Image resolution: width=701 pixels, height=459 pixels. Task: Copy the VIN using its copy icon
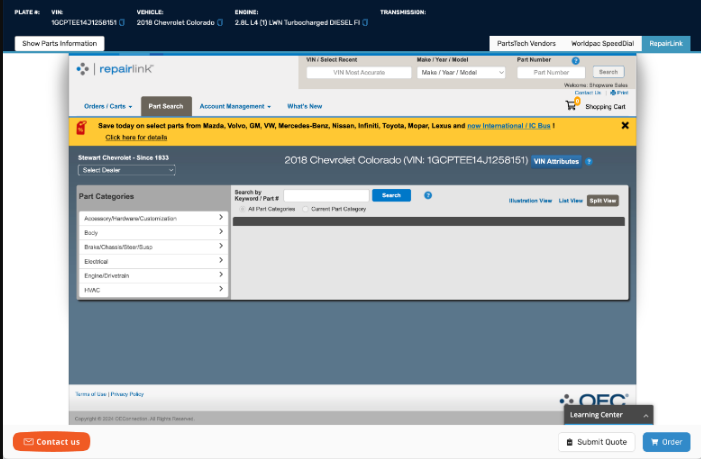(x=122, y=22)
